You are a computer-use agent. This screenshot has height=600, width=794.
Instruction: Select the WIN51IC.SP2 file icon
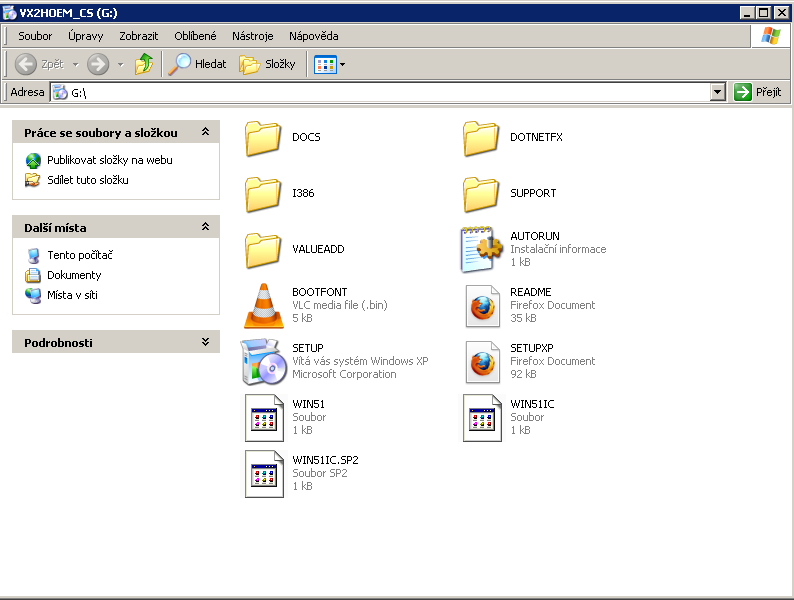pos(264,473)
